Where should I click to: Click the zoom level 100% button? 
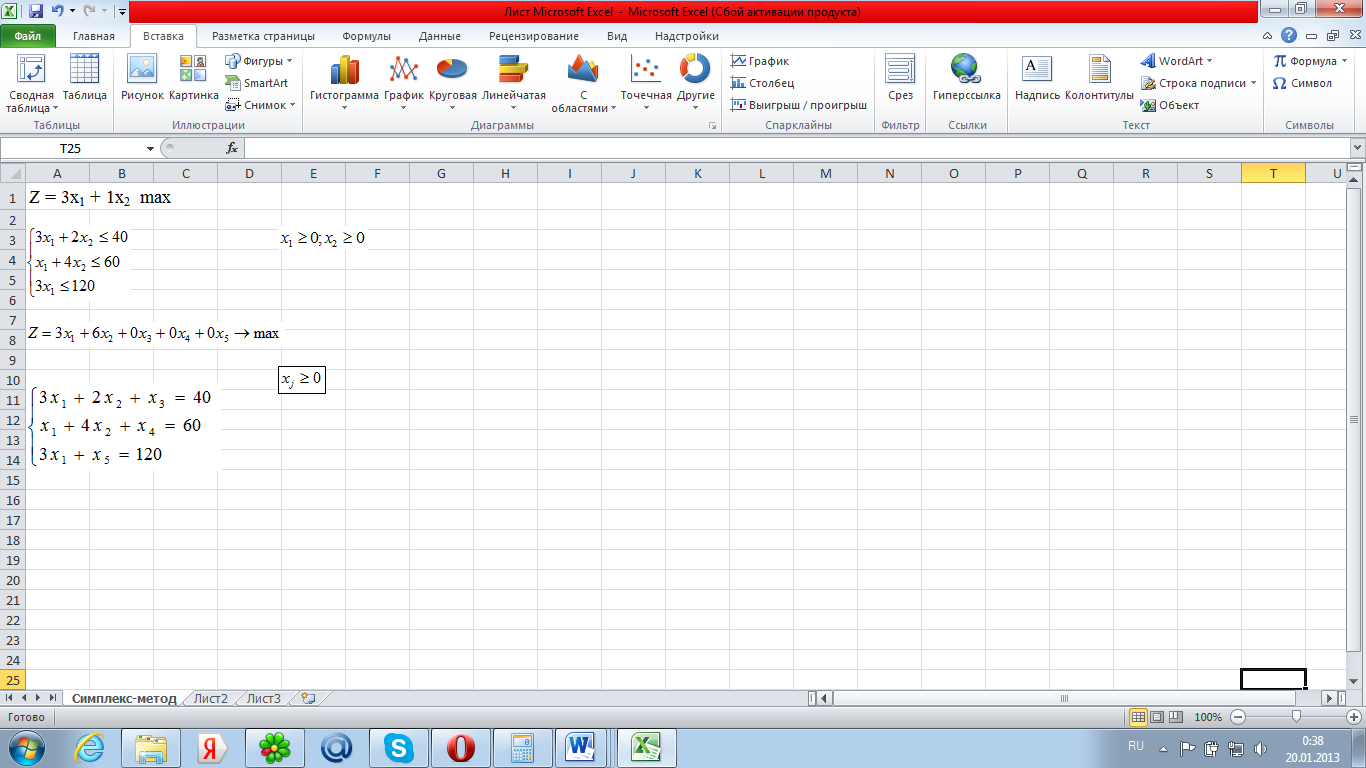point(1208,717)
